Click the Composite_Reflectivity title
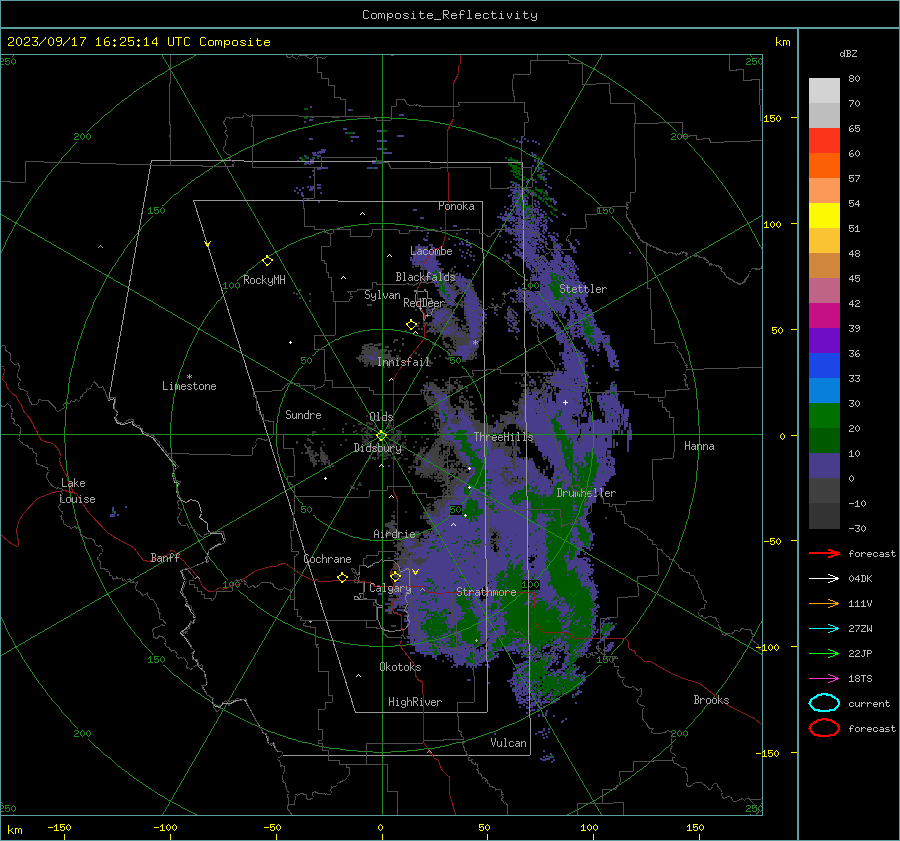The width and height of the screenshot is (900, 841). click(450, 15)
